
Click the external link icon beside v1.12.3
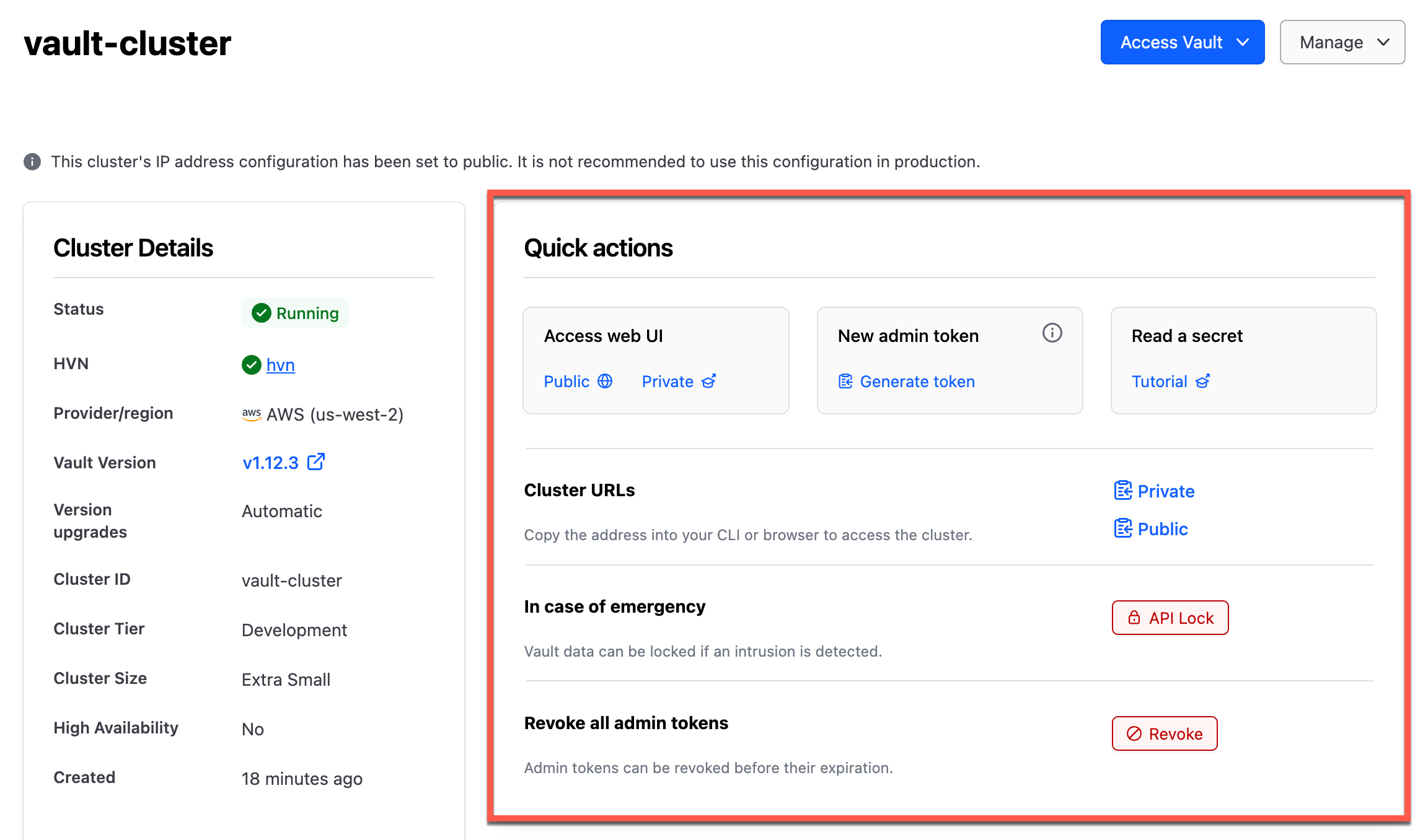point(316,462)
